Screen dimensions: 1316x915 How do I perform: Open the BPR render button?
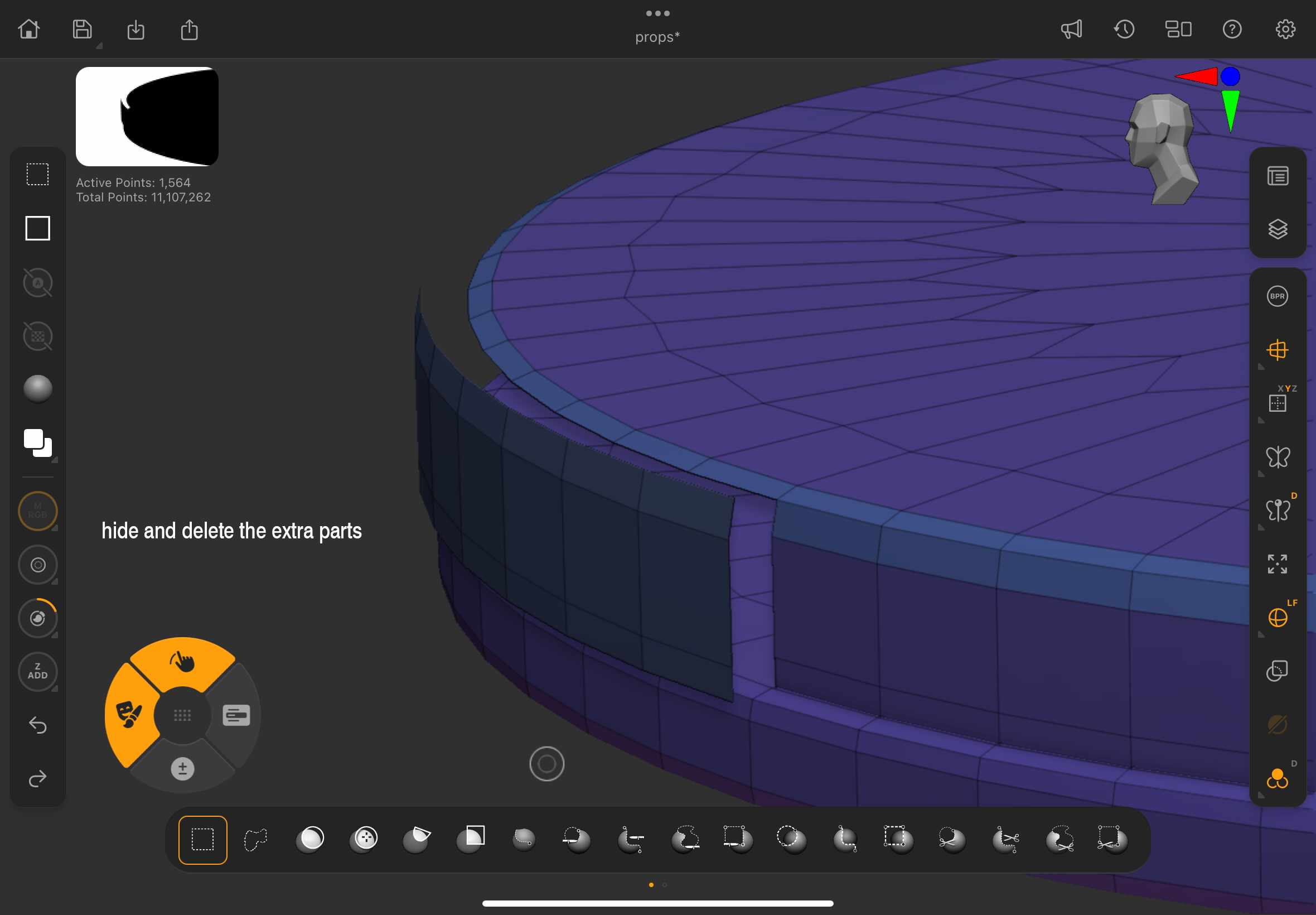click(1277, 296)
